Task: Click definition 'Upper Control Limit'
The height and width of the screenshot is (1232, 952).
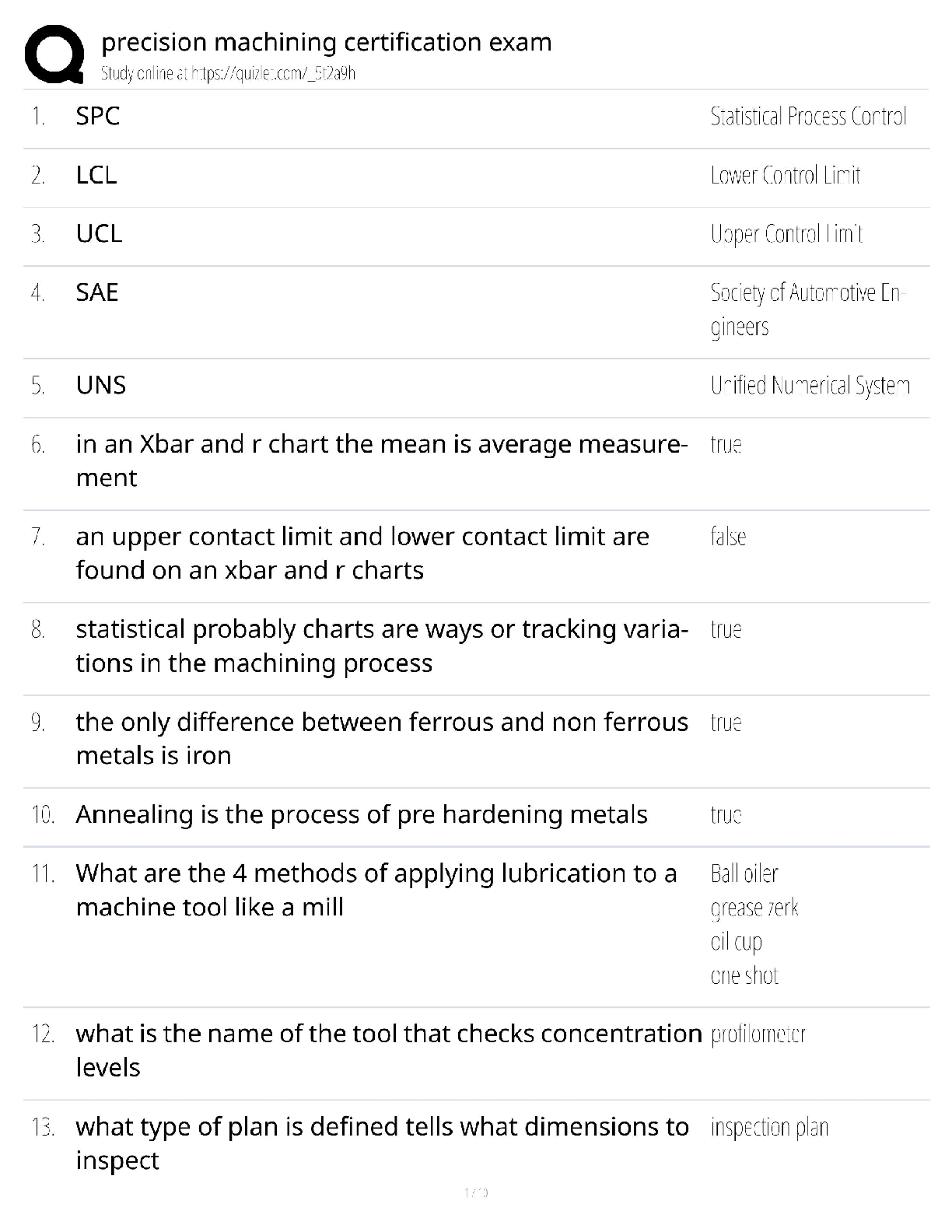Action: pos(786,234)
